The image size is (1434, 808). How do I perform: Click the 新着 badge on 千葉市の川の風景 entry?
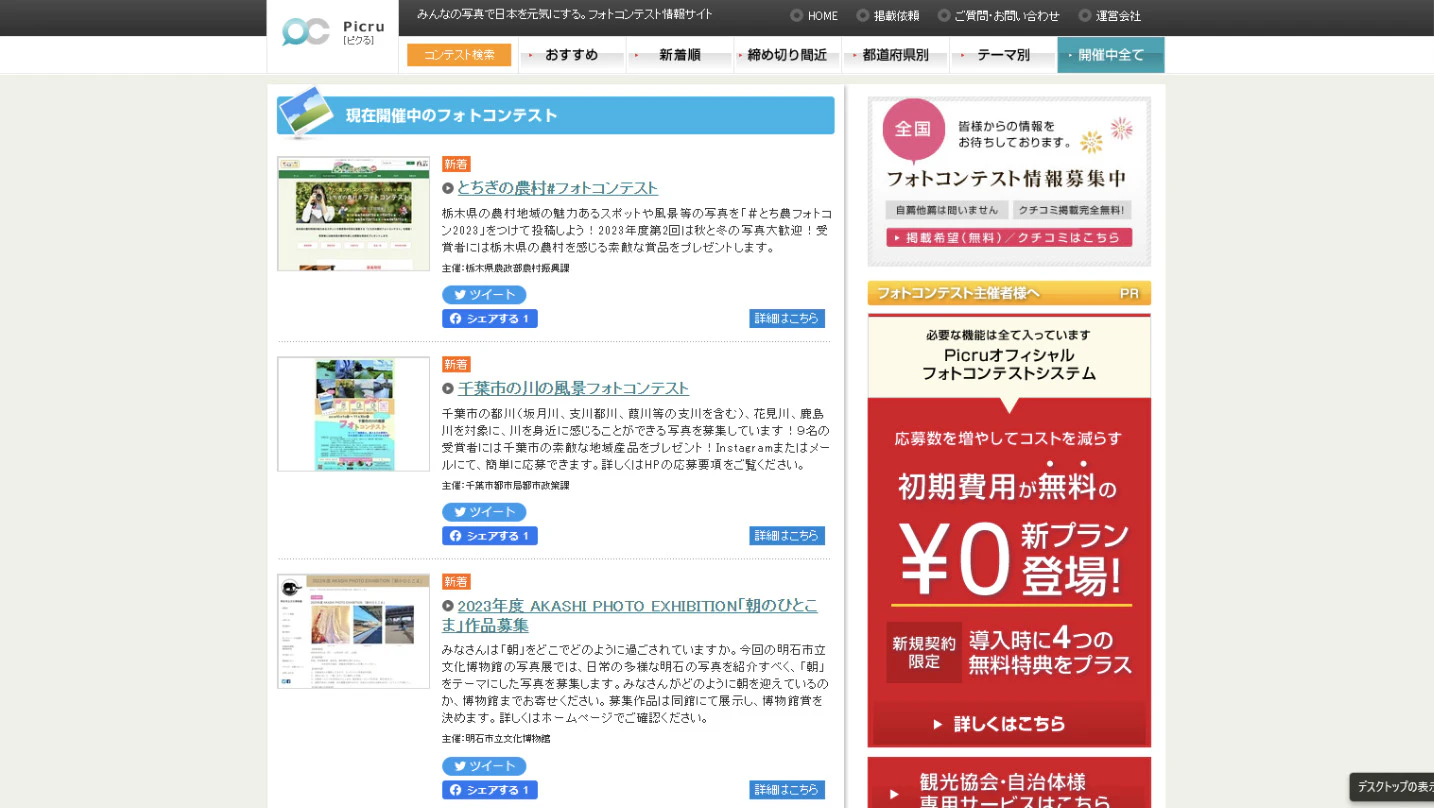point(456,364)
